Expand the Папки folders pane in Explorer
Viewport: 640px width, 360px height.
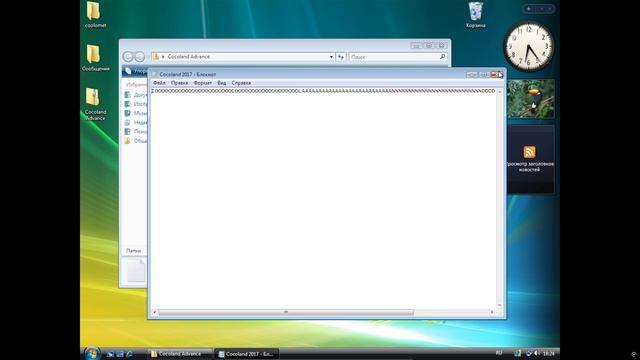pos(134,251)
